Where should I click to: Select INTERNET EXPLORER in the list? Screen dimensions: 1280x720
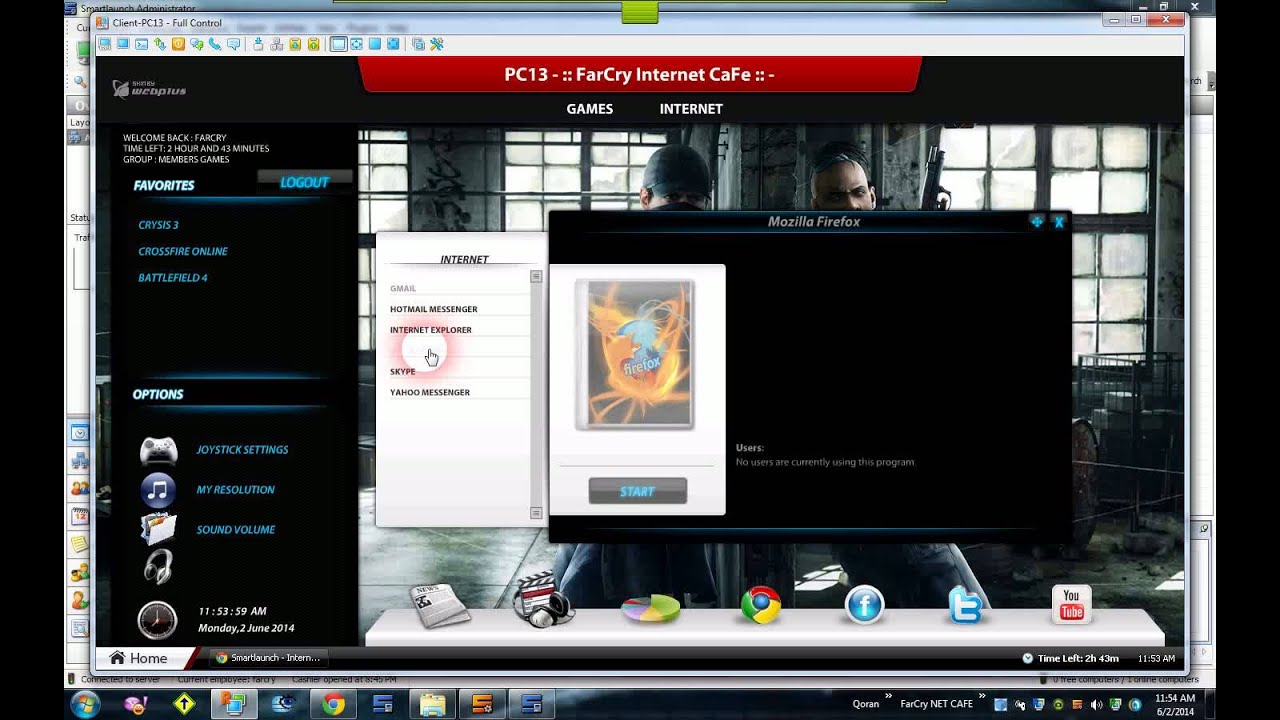(431, 330)
